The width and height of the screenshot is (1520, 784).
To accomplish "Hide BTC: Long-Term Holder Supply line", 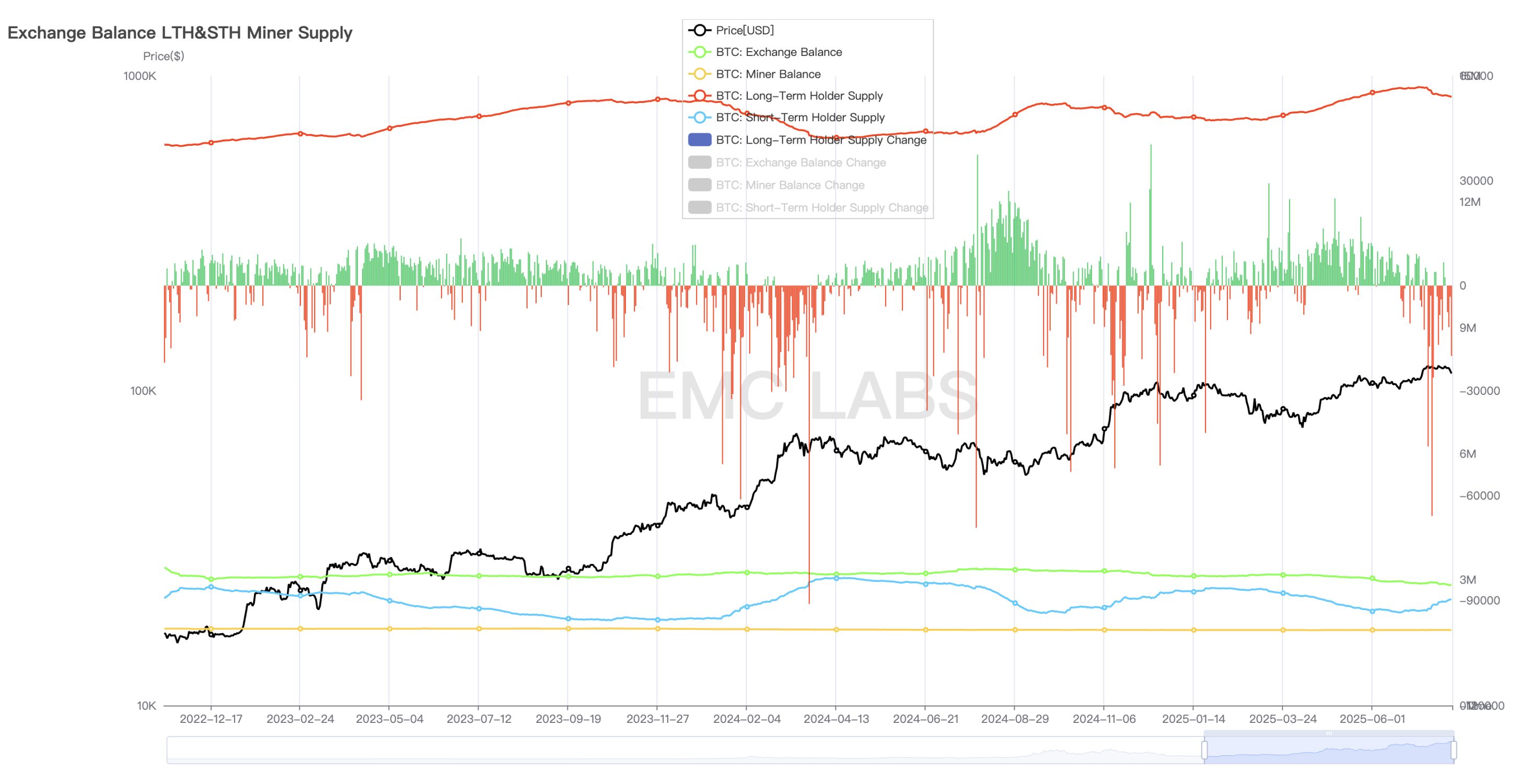I will (786, 96).
